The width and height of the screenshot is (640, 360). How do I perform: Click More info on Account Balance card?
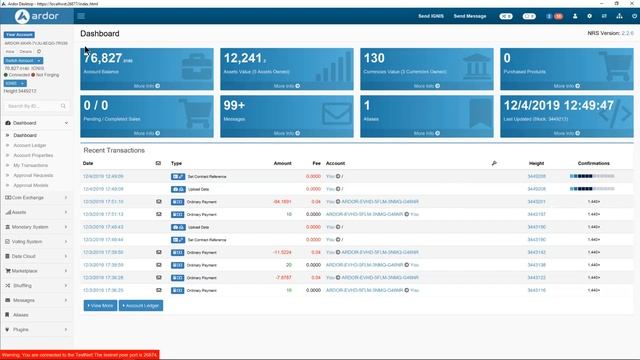[147, 86]
